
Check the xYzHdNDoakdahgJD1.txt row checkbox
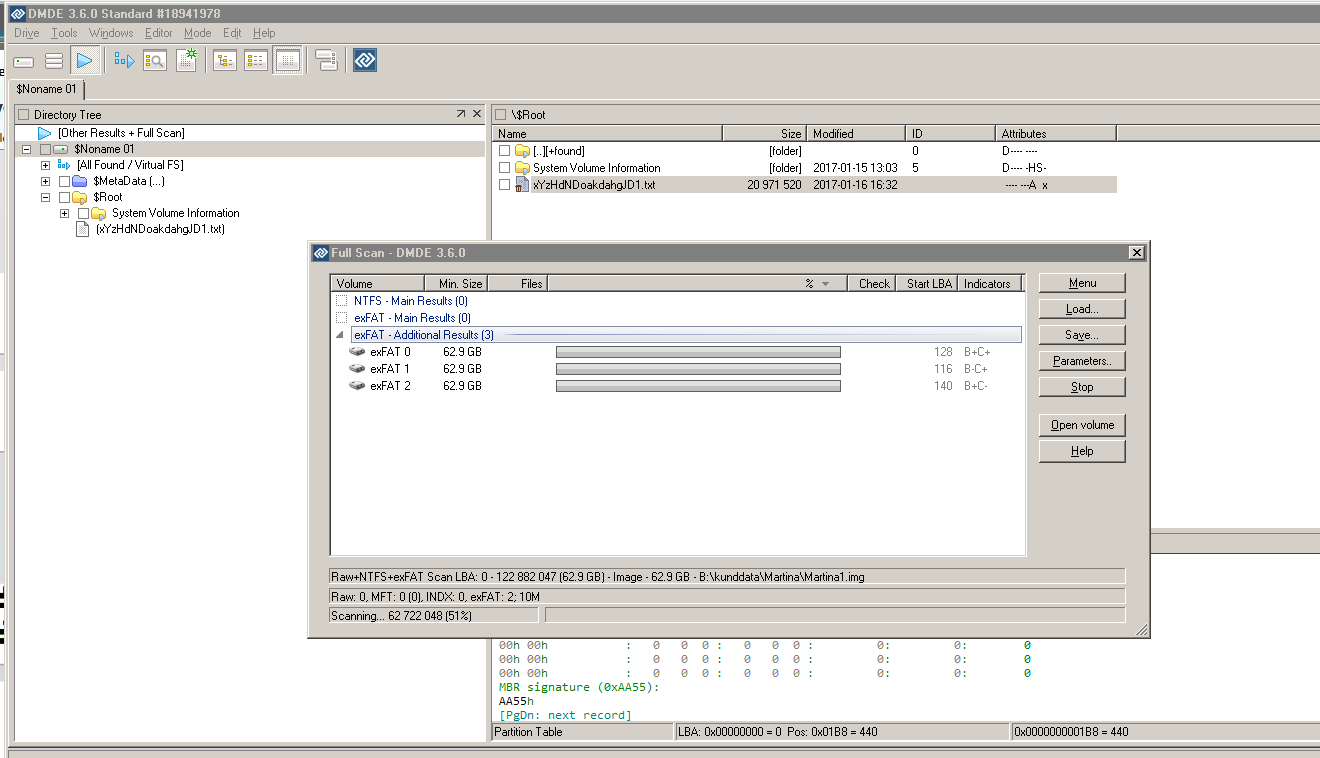[x=504, y=185]
